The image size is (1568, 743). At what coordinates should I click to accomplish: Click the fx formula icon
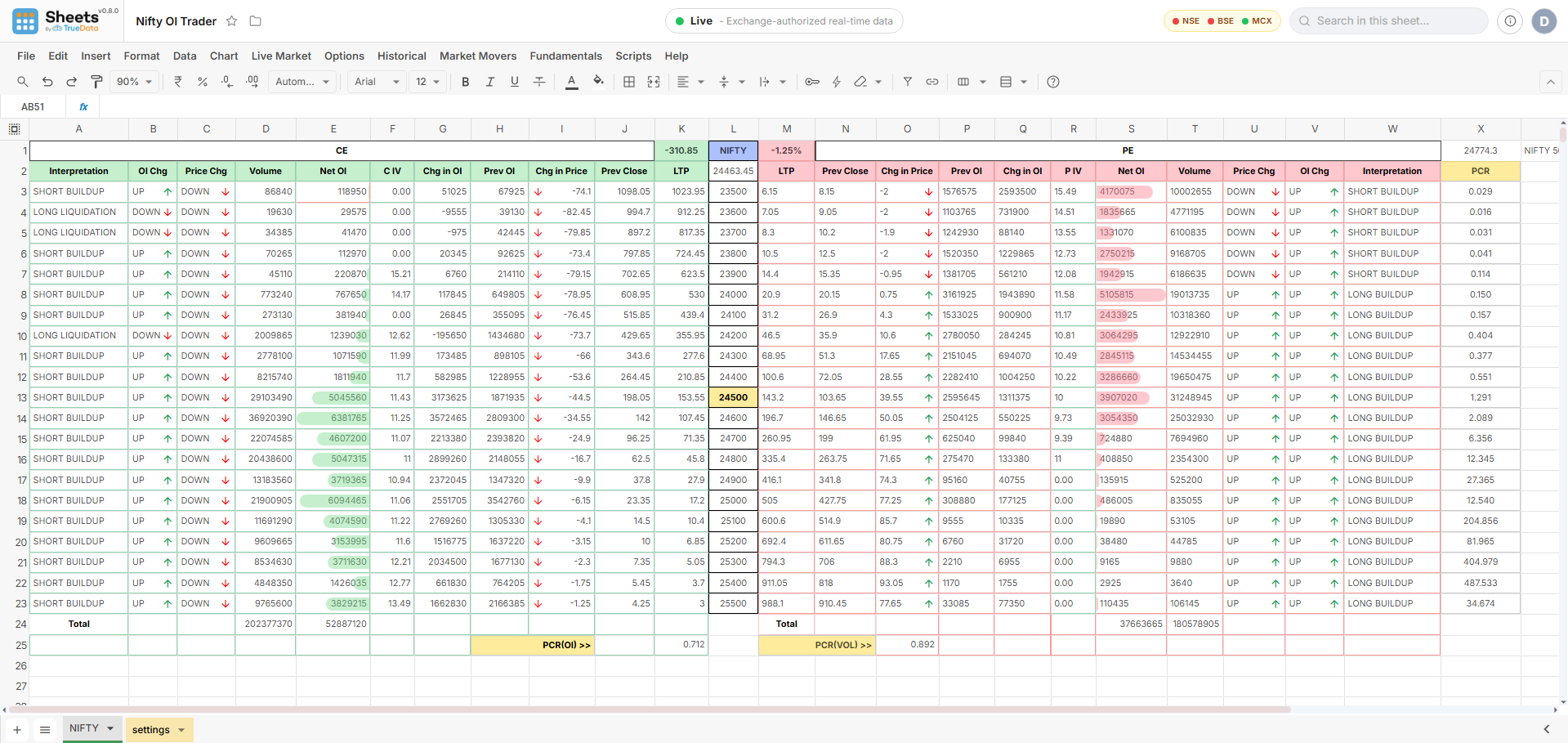(83, 107)
